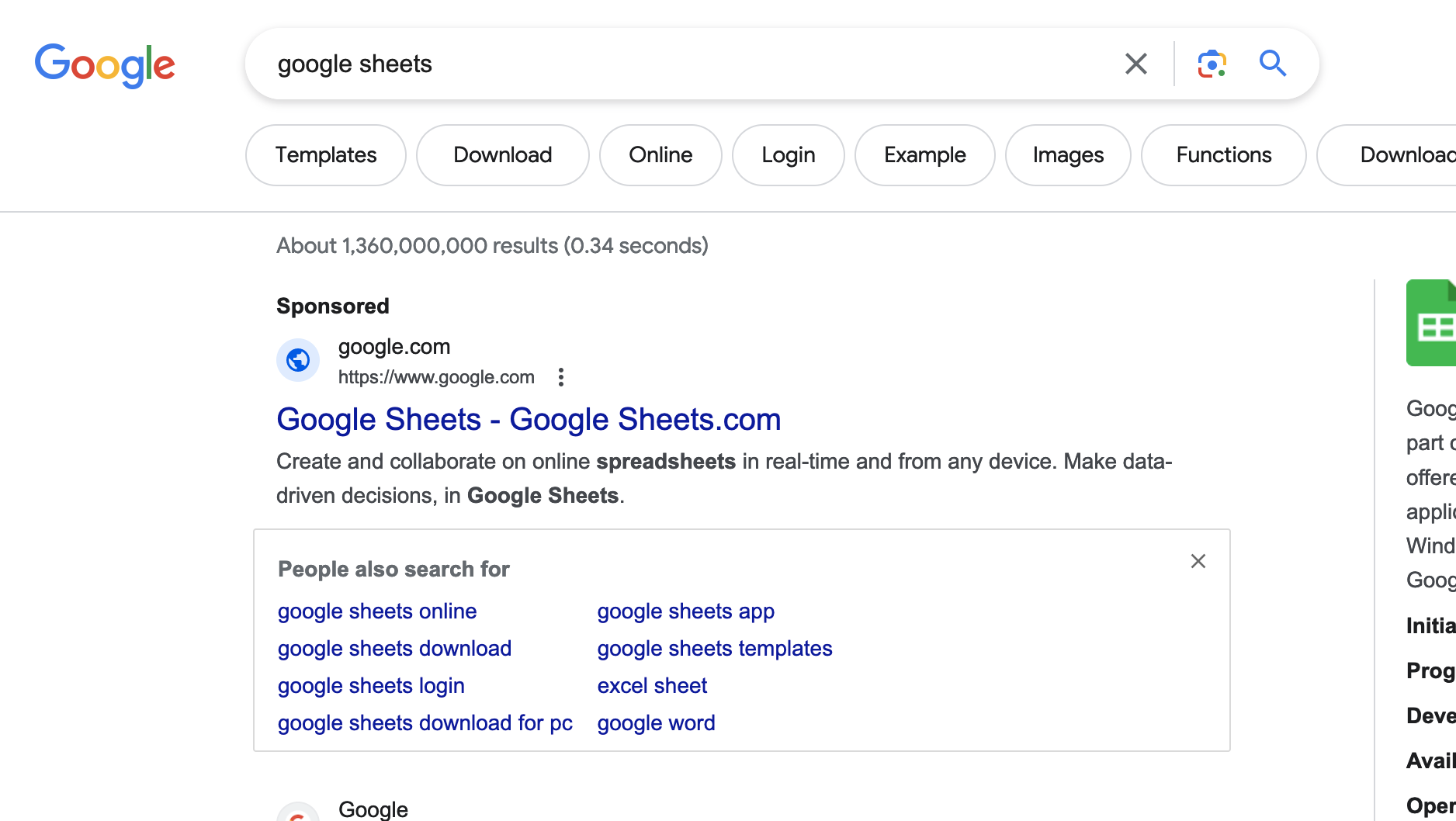Click the About 1,360,000,000 results text
The image size is (1456, 821).
[492, 246]
